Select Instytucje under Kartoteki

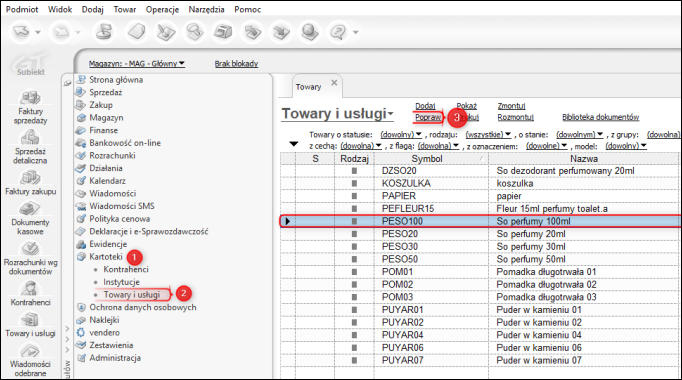coord(121,282)
